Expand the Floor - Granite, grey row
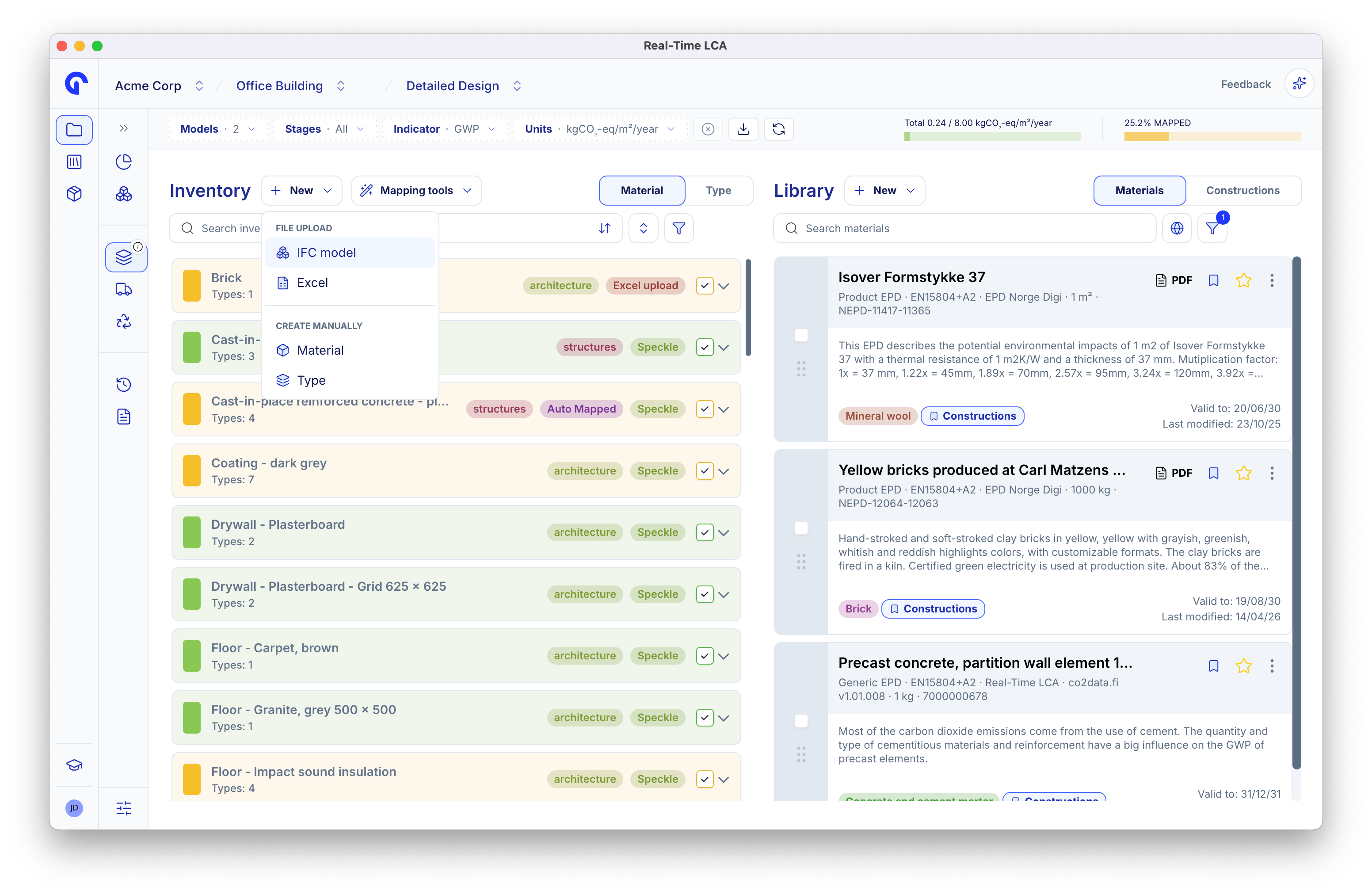The image size is (1372, 895). pyautogui.click(x=724, y=718)
